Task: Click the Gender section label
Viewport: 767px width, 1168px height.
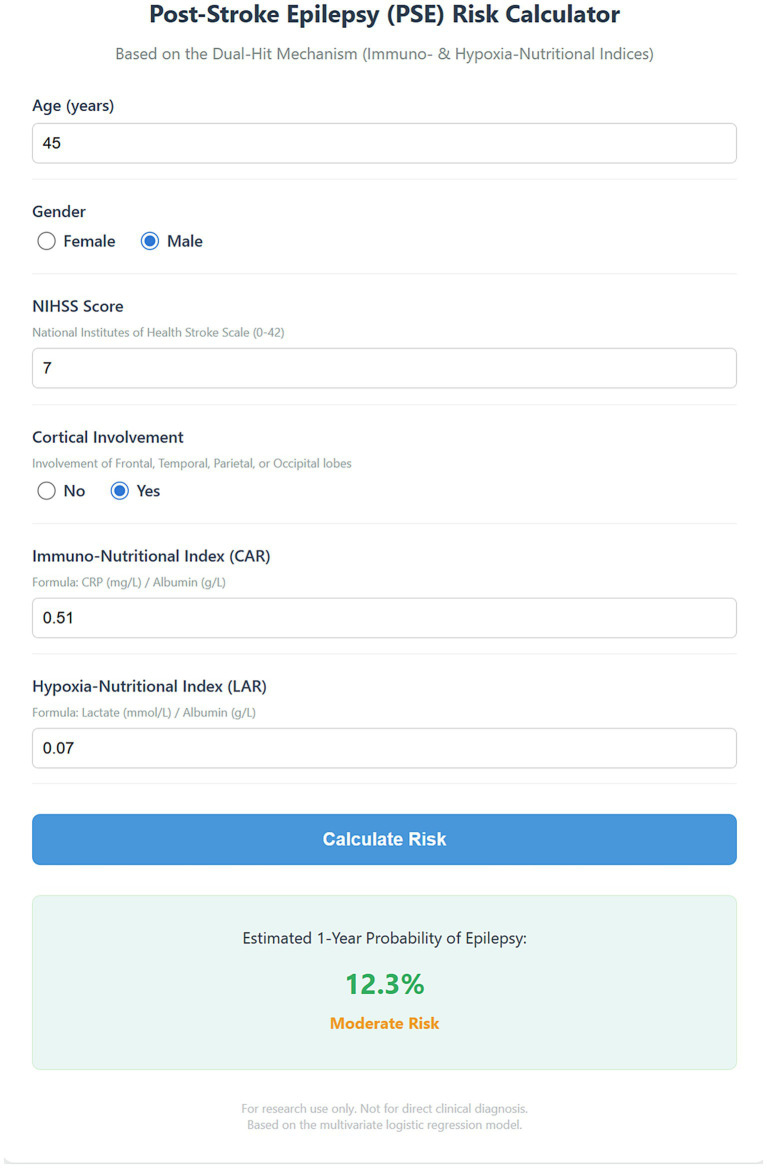Action: [59, 212]
